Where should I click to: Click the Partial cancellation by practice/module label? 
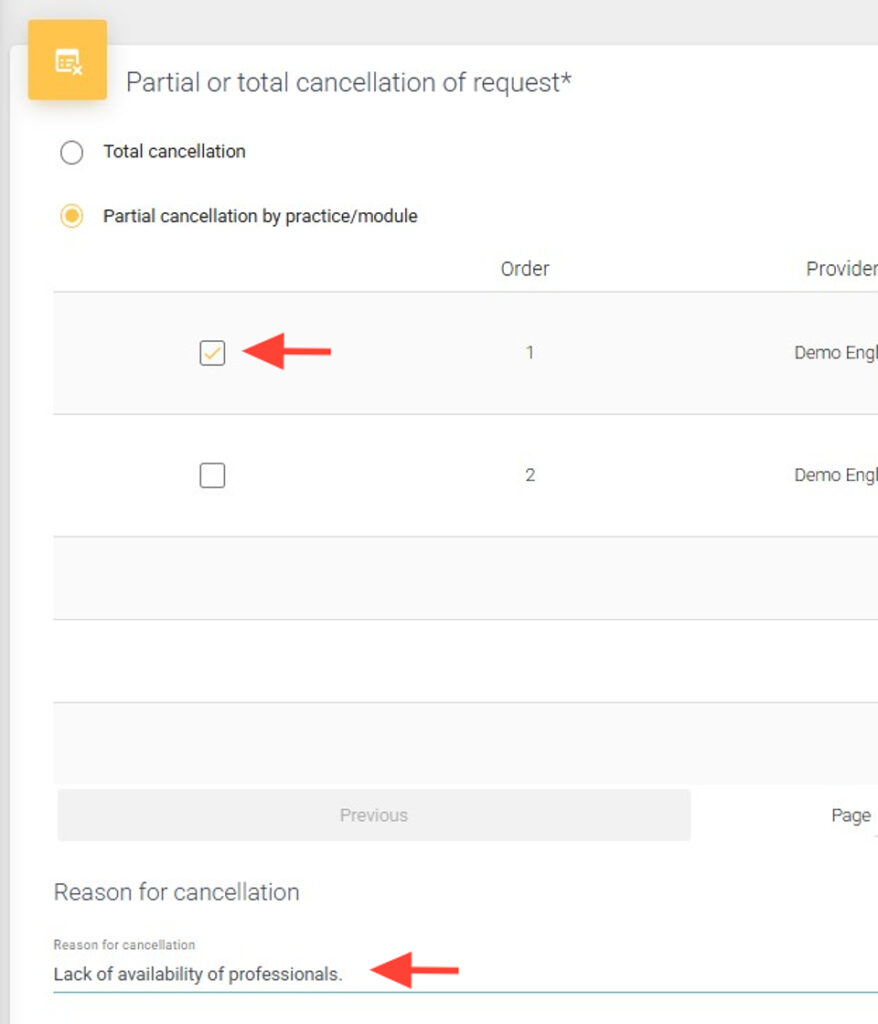(x=260, y=216)
